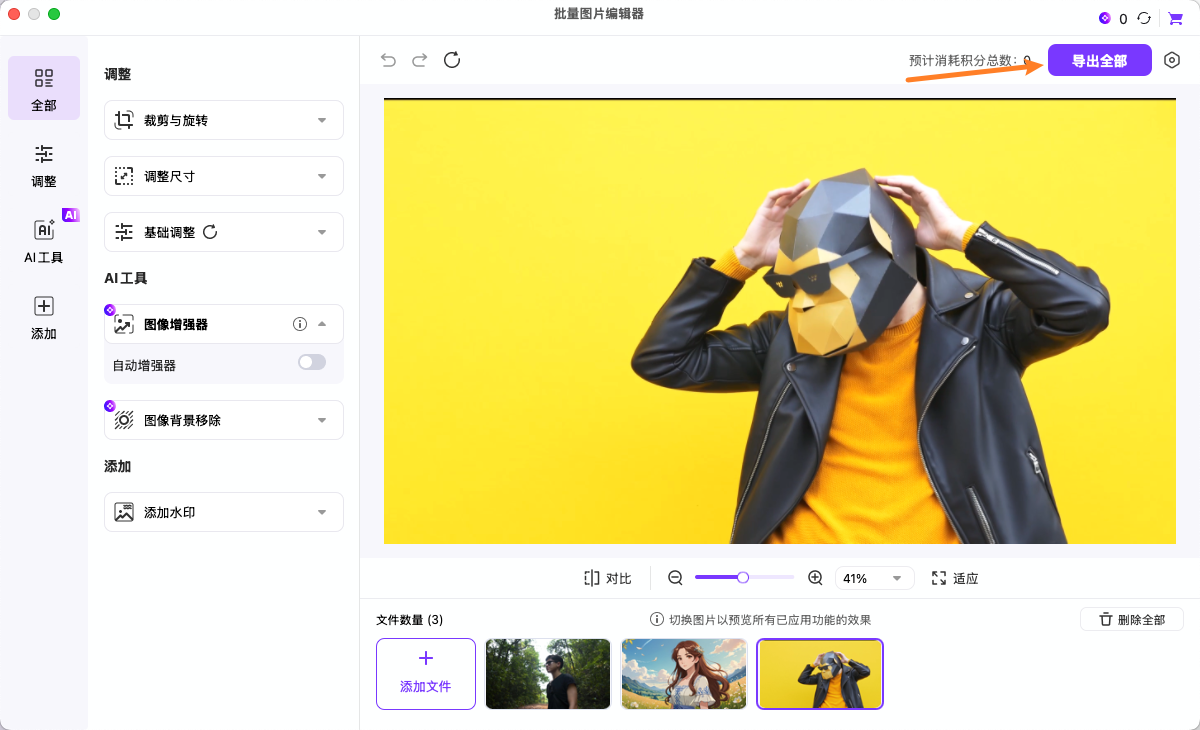This screenshot has height=730, width=1200.
Task: Click the reset circular arrow icon
Action: pyautogui.click(x=452, y=60)
